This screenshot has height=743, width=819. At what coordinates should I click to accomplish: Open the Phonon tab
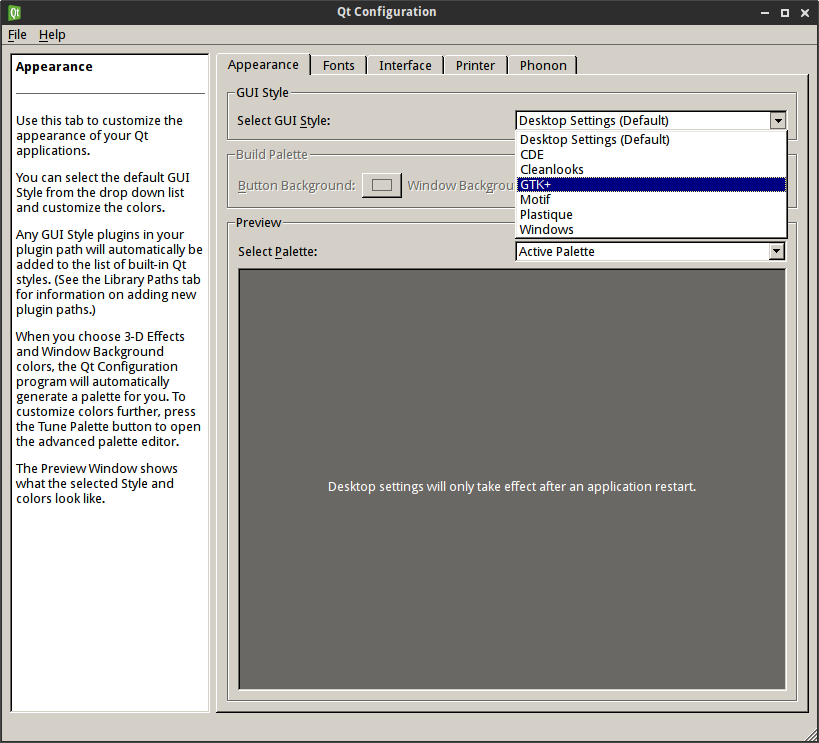coord(543,66)
